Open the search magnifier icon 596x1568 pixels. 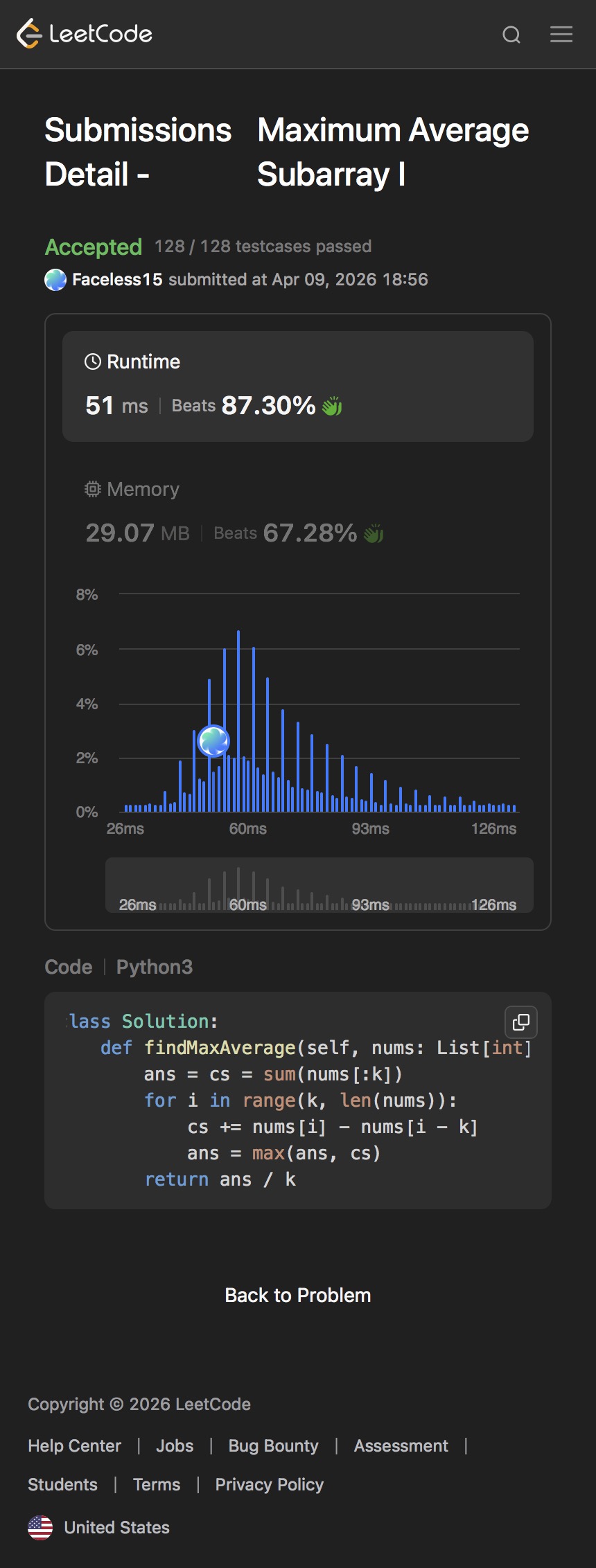pyautogui.click(x=511, y=35)
